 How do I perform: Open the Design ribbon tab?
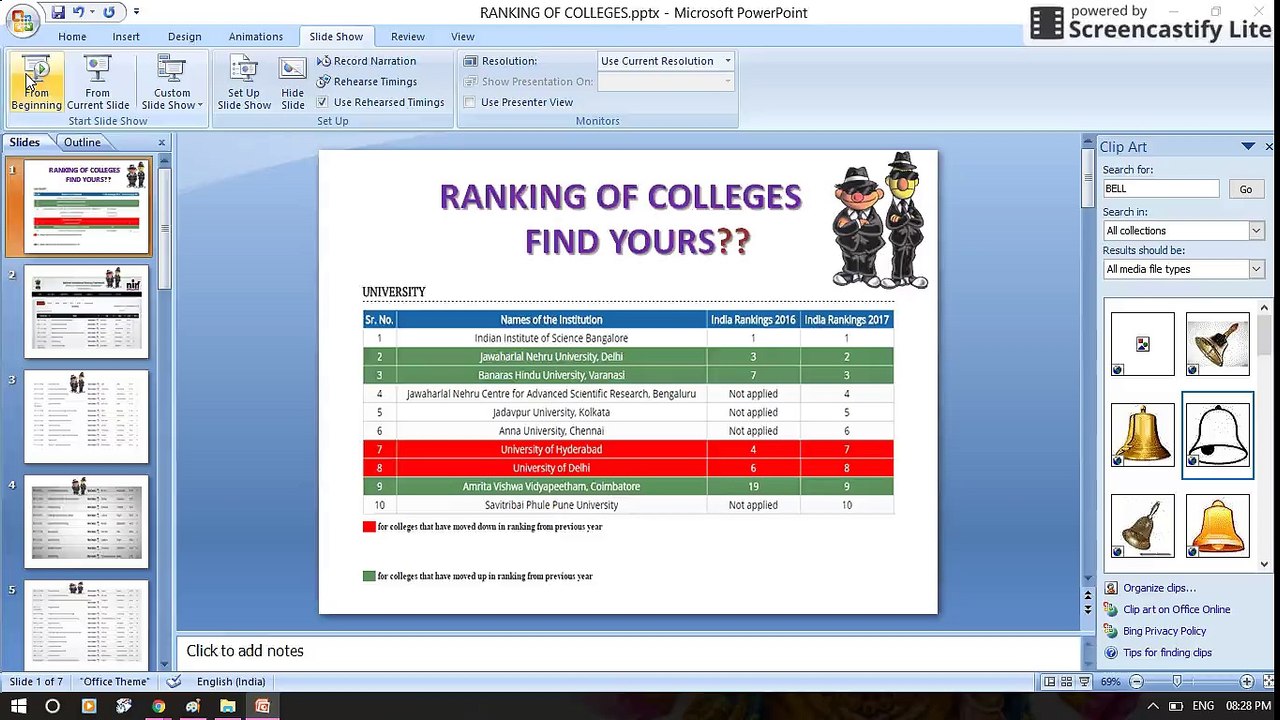click(184, 36)
